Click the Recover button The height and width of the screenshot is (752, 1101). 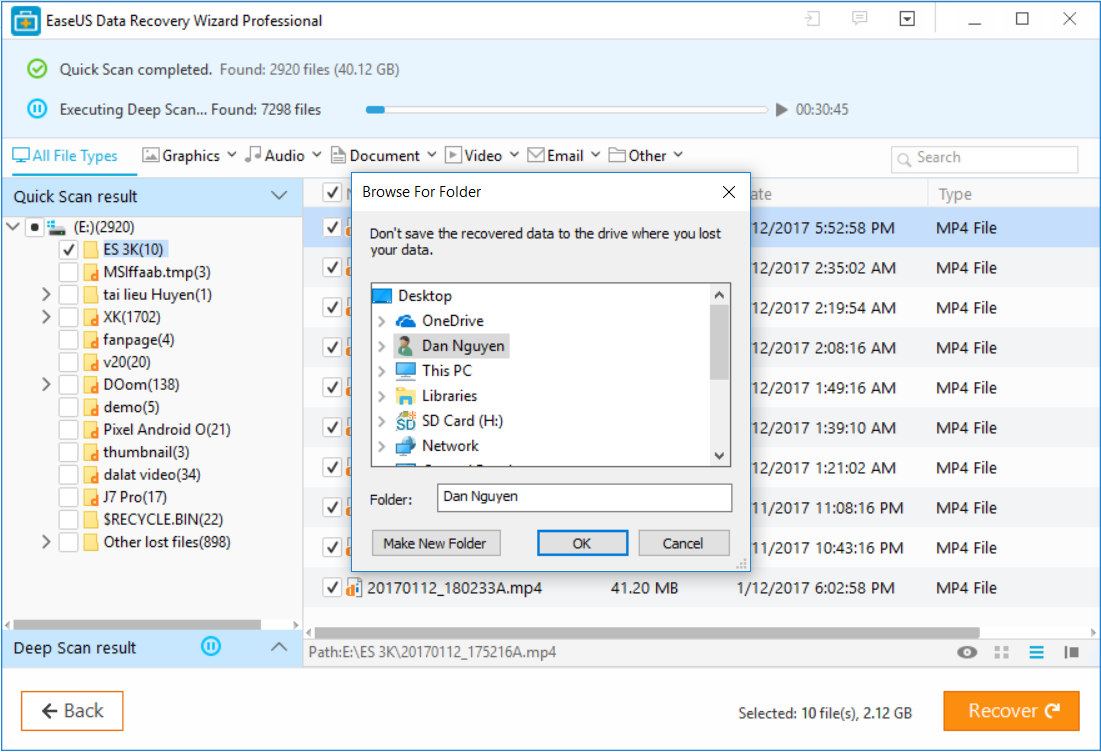1011,711
